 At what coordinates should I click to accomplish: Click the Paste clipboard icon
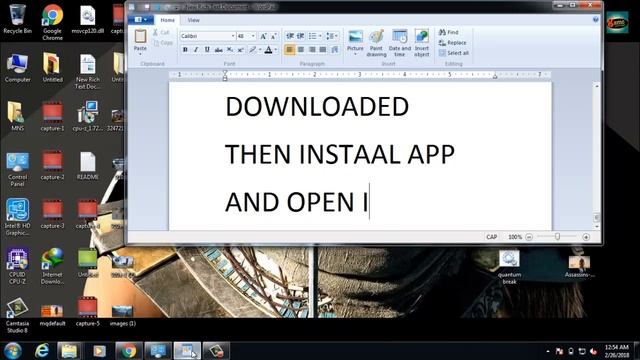140,36
